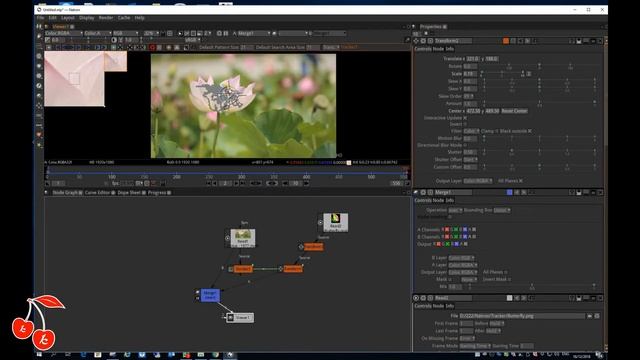Toggle Interactive Update checkbox
Viewport: 640px width, 360px height.
pyautogui.click(x=465, y=118)
